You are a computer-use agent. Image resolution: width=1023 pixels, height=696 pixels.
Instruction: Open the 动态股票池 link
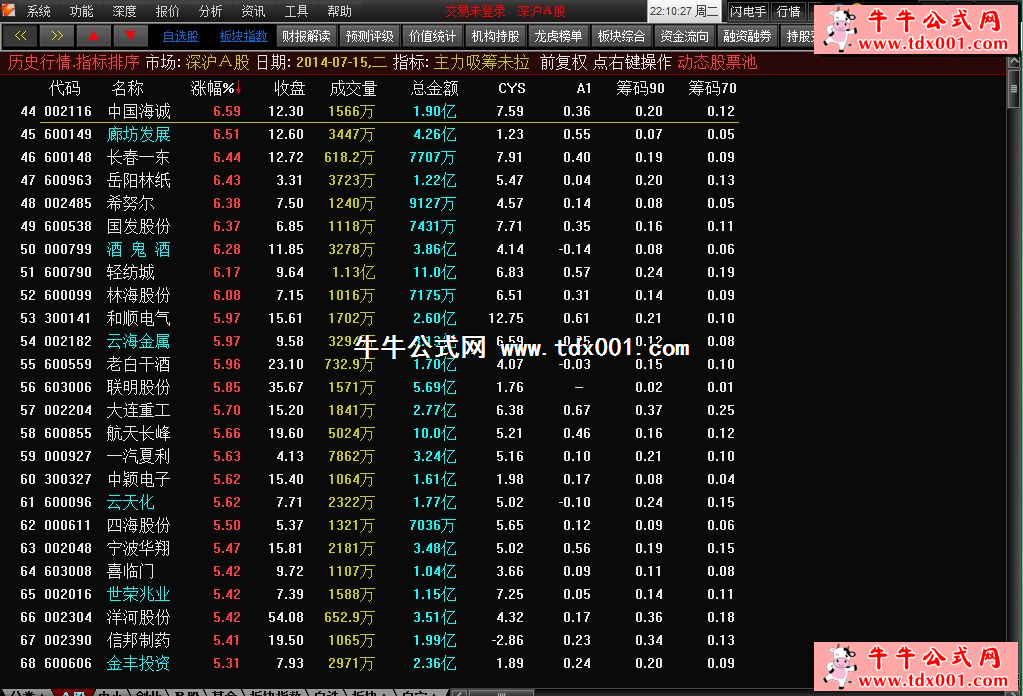click(717, 62)
